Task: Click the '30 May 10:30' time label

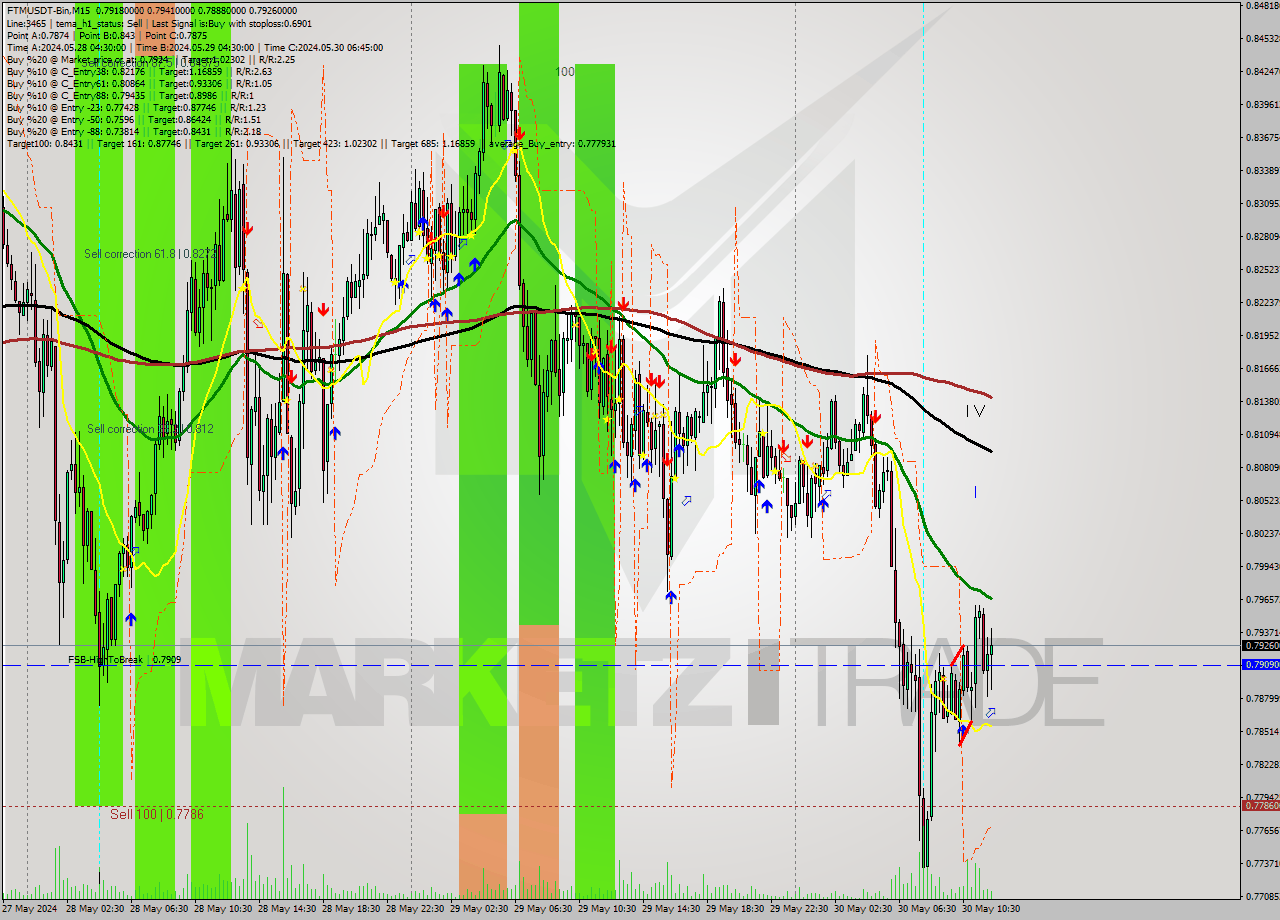Action: coord(991,909)
